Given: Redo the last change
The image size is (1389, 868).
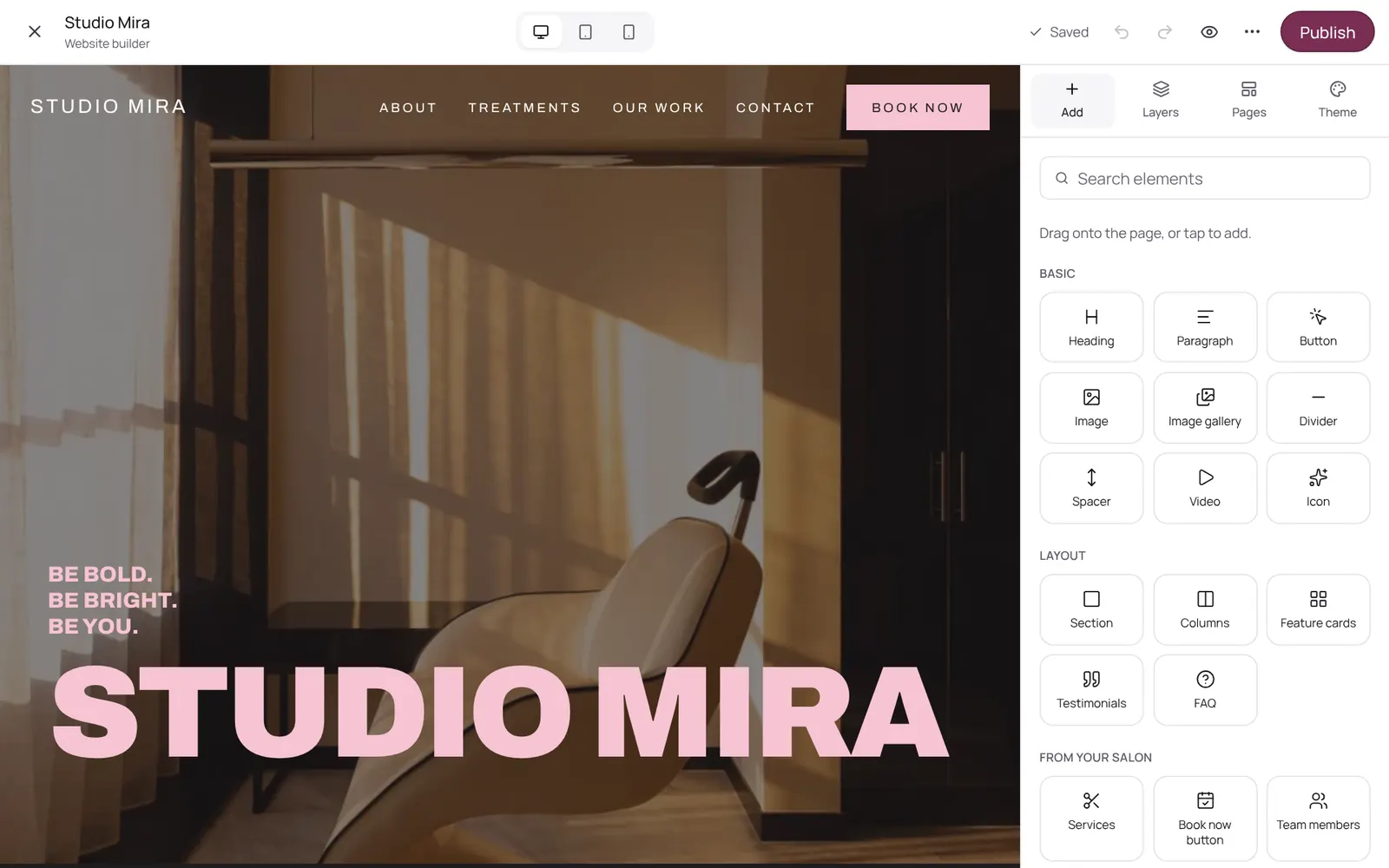Looking at the screenshot, I should [x=1165, y=32].
